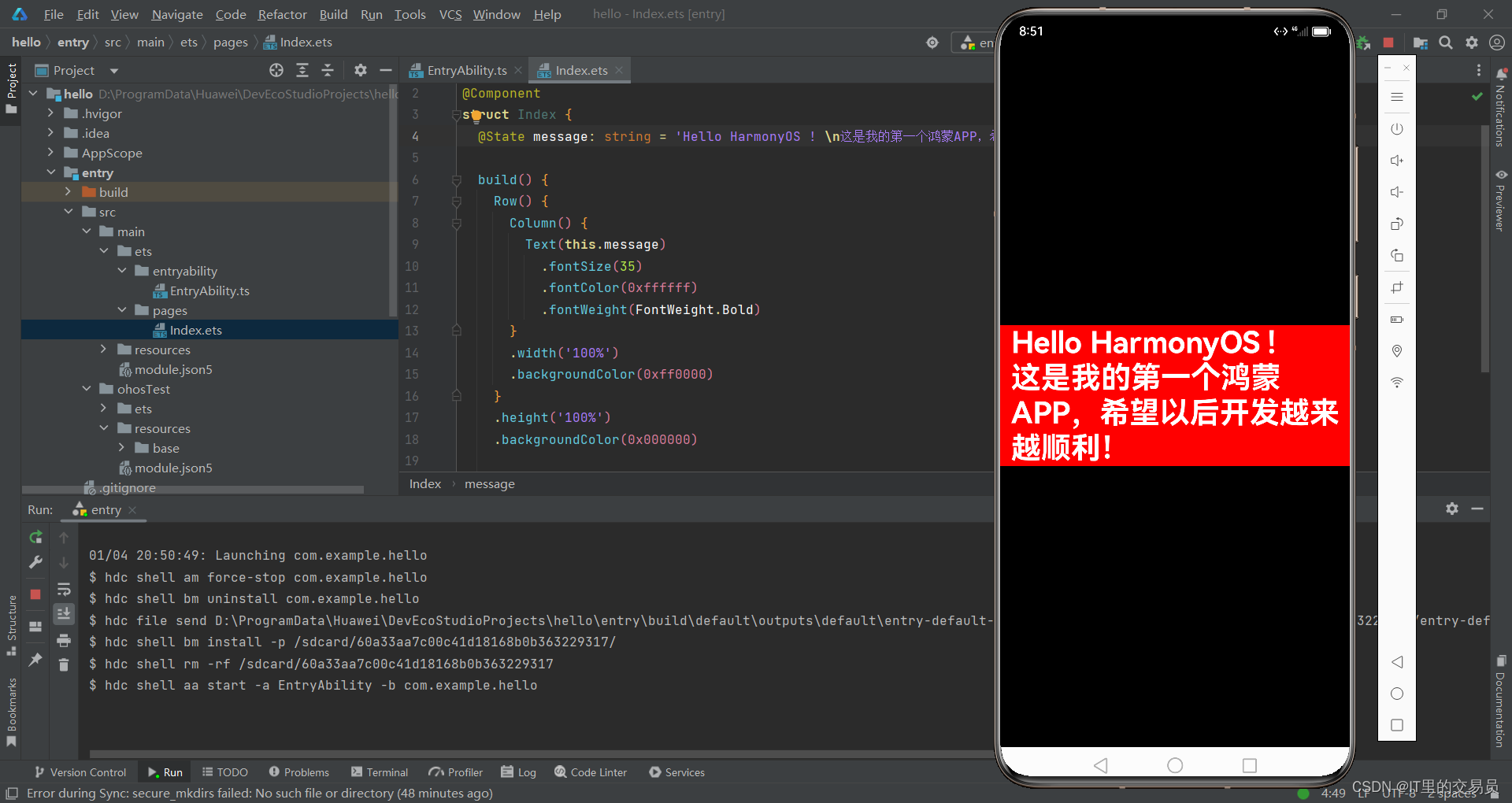Click emulator power button icon
Viewport: 1512px width, 803px height.
1397,128
